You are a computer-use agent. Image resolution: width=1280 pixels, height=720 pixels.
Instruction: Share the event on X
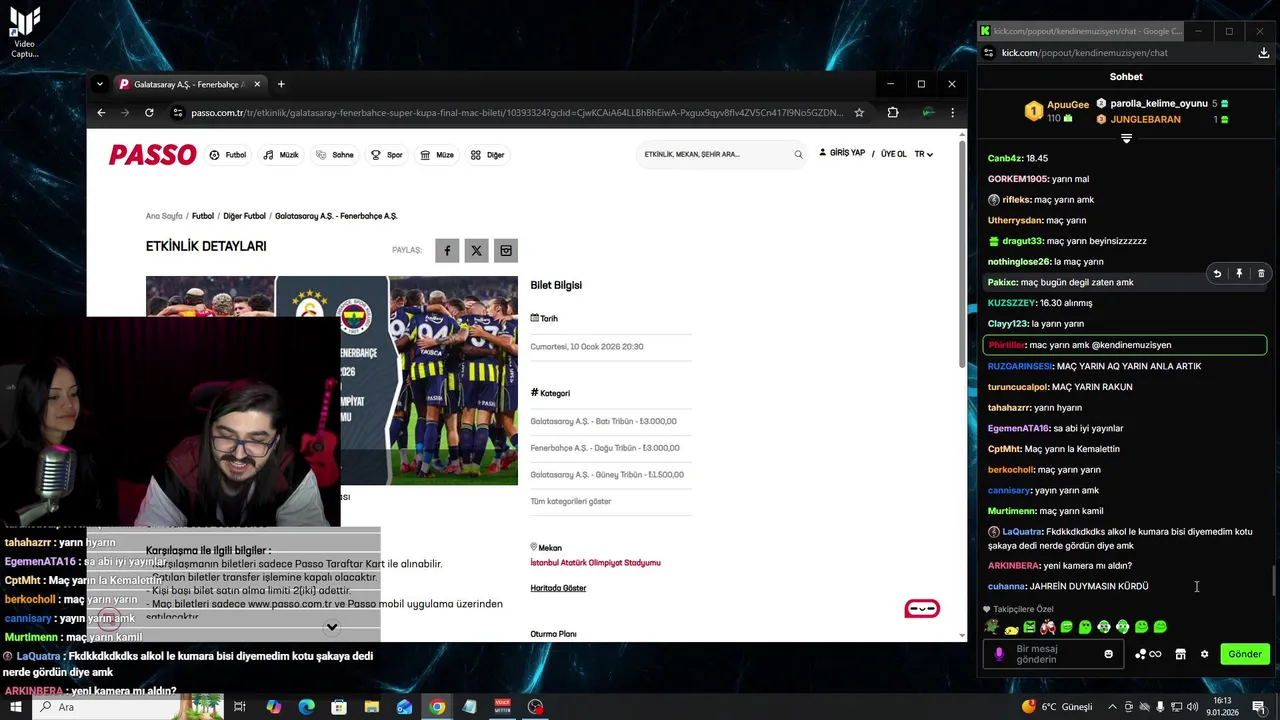point(476,251)
